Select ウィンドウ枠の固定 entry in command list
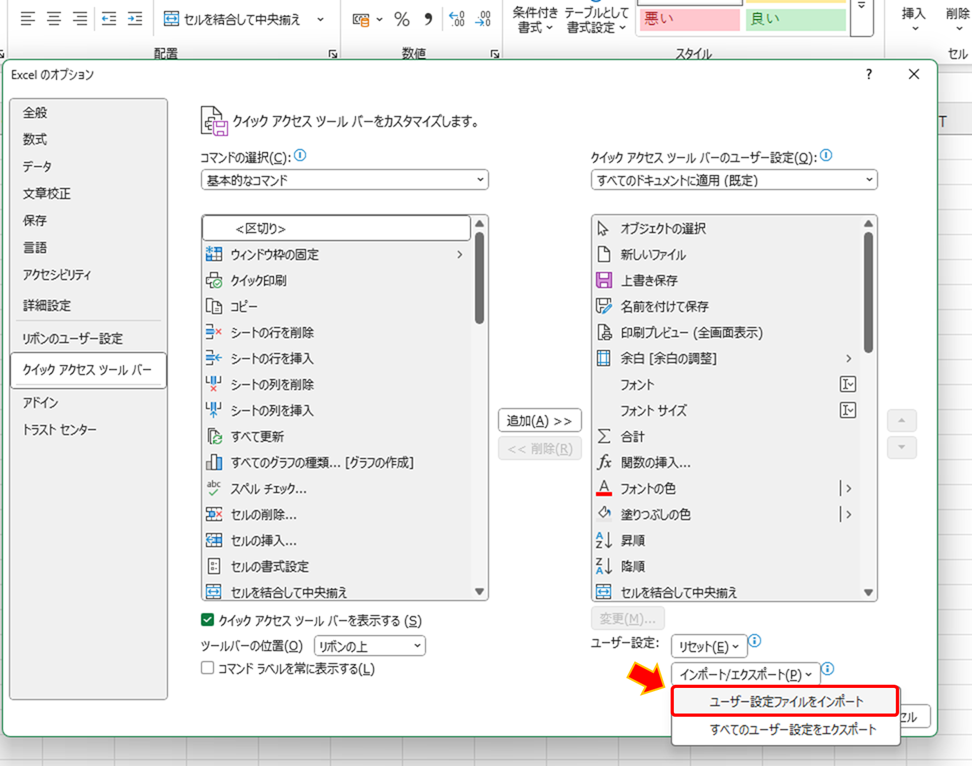Viewport: 972px width, 766px height. (336, 255)
